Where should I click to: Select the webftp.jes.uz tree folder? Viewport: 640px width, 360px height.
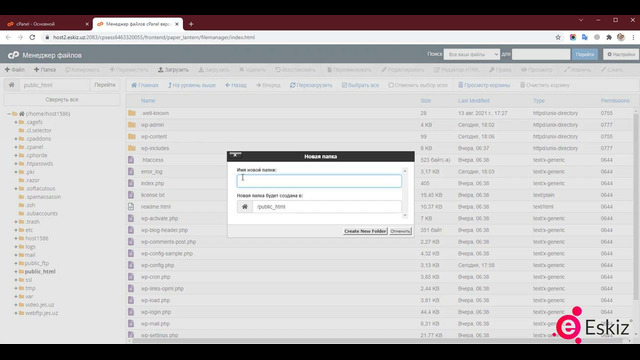[x=42, y=313]
